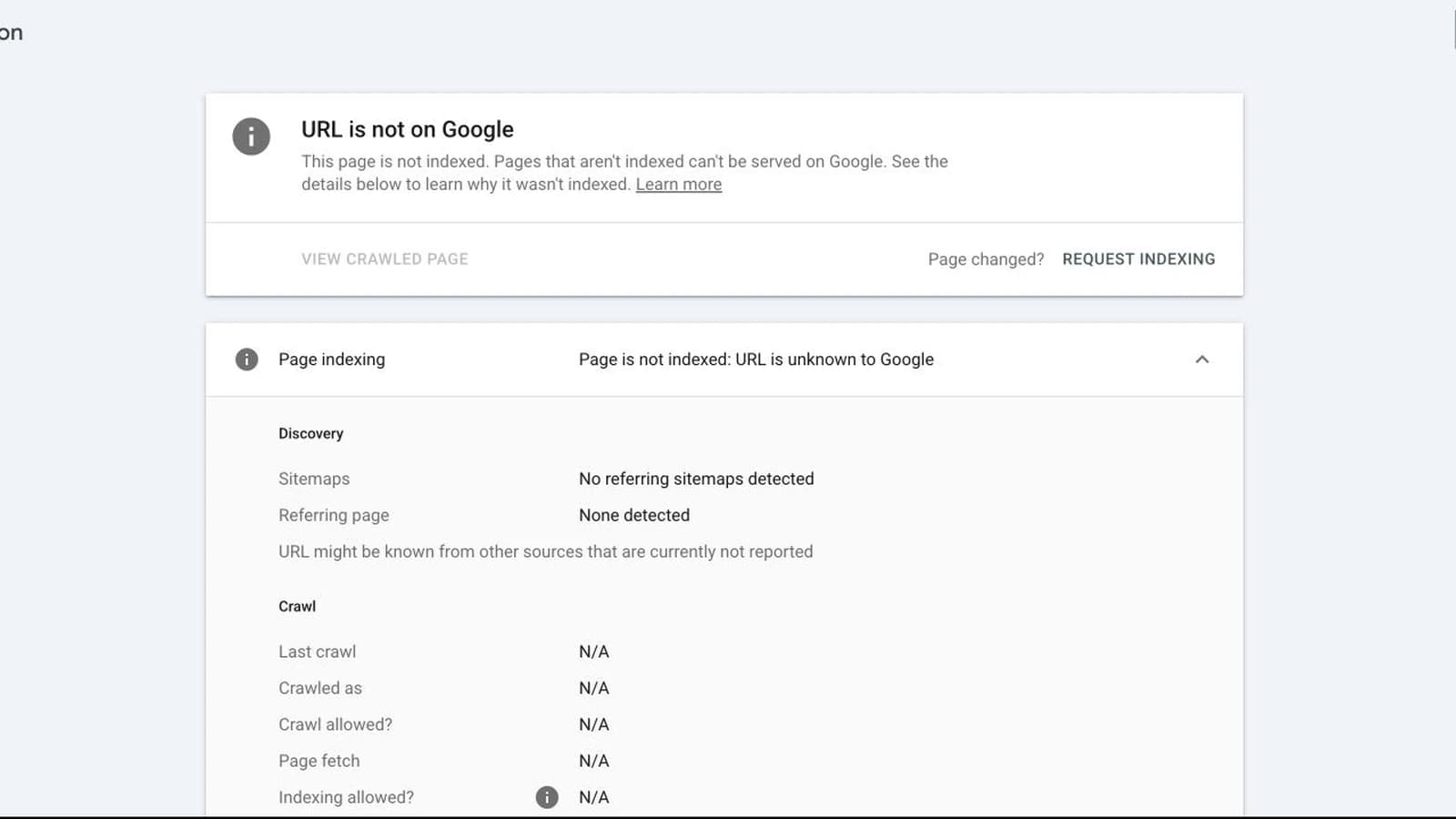Collapse the Page indexing section chevron
The height and width of the screenshot is (819, 1456).
(1202, 359)
